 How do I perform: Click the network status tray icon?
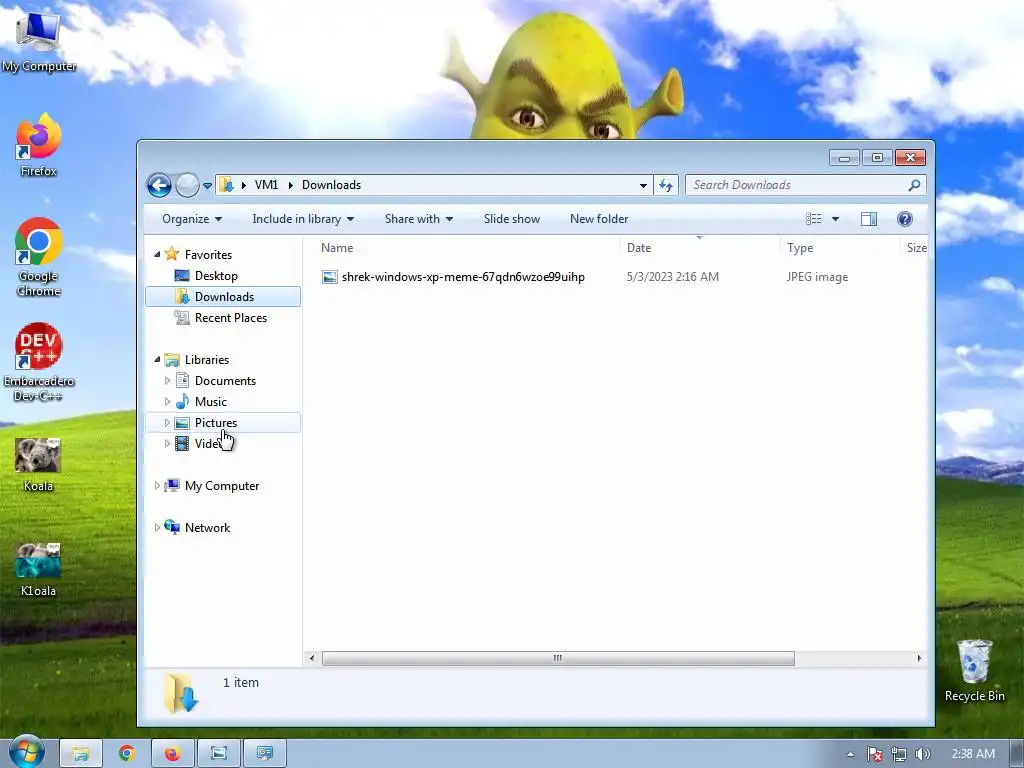click(899, 754)
